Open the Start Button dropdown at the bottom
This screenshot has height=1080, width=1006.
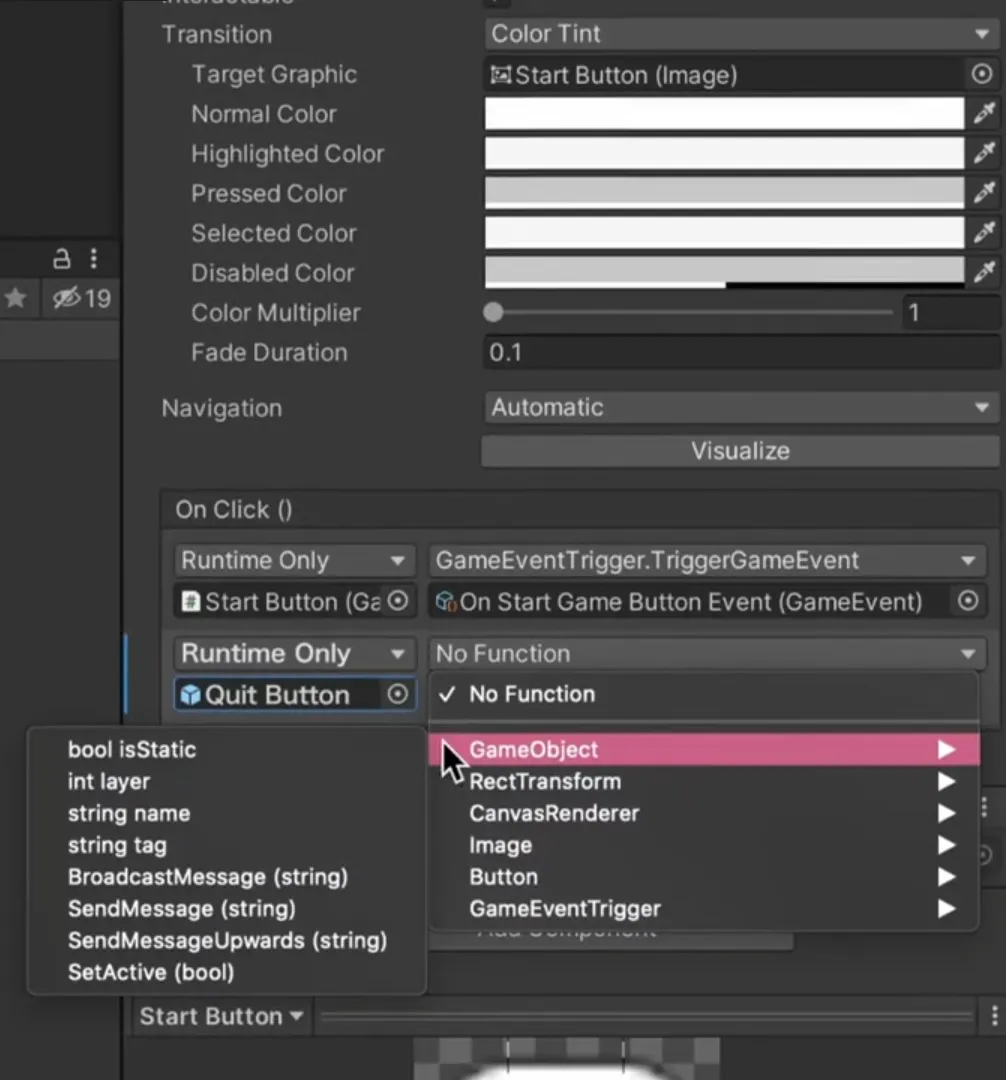(x=220, y=1016)
